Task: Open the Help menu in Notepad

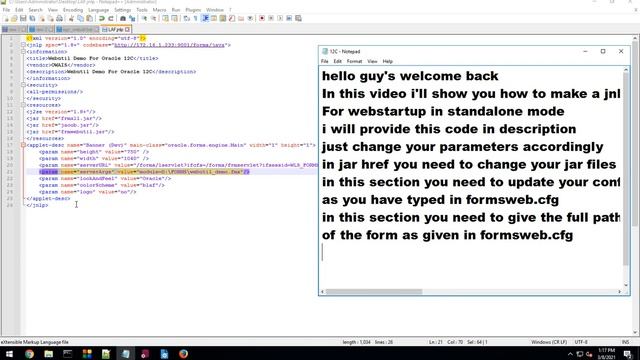Action: pyautogui.click(x=387, y=61)
